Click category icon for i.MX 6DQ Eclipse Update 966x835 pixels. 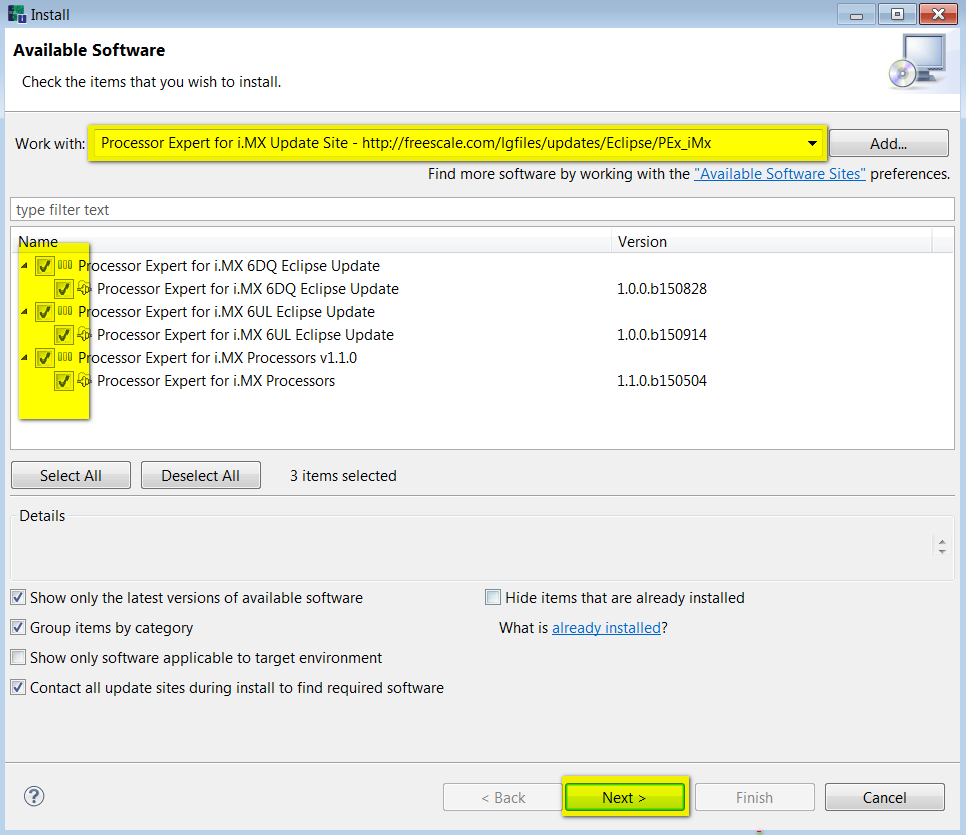click(65, 266)
